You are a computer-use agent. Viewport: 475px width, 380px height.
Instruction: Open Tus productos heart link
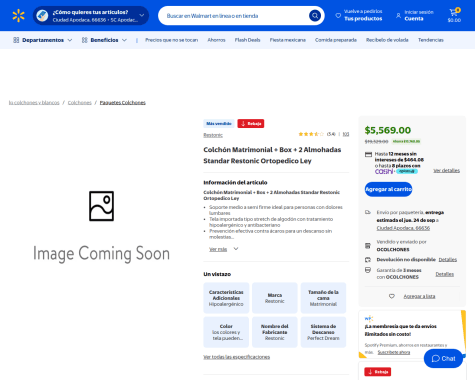(359, 16)
